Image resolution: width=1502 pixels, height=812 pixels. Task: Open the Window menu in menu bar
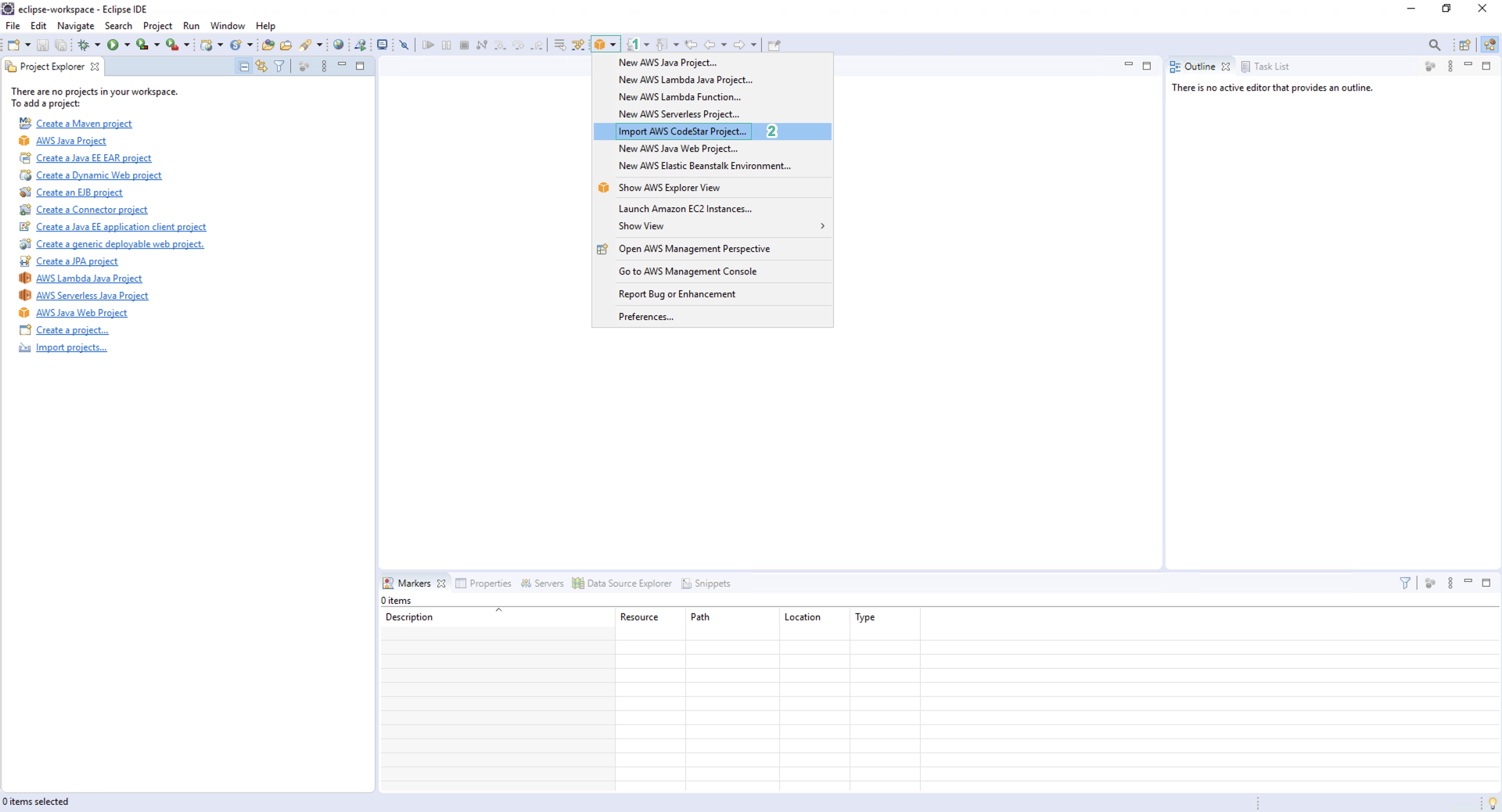(x=227, y=26)
